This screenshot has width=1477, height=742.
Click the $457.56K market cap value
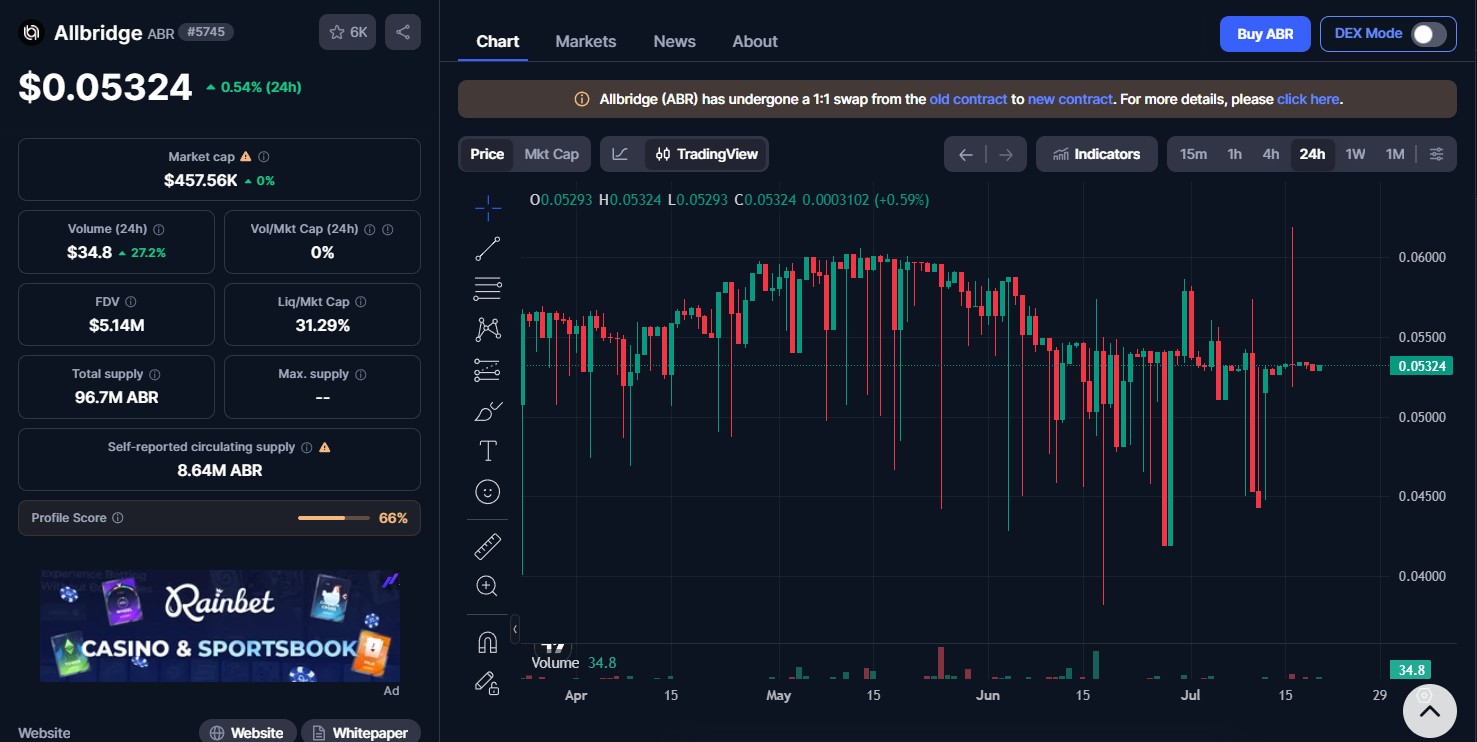click(x=201, y=180)
